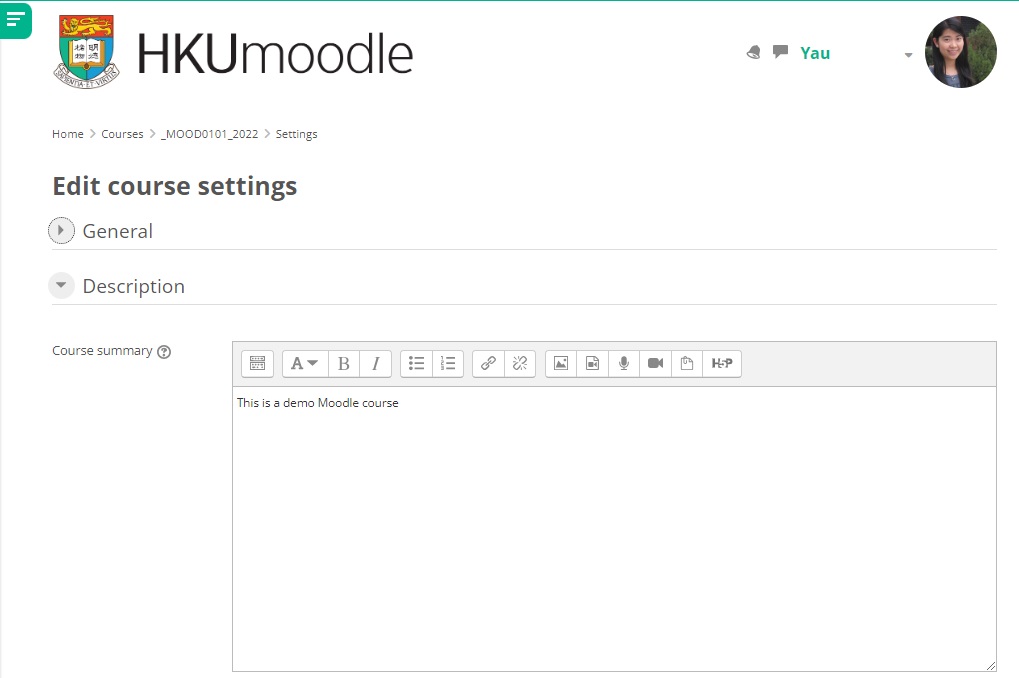
Task: Click inside the Course summary text area
Action: pyautogui.click(x=613, y=528)
